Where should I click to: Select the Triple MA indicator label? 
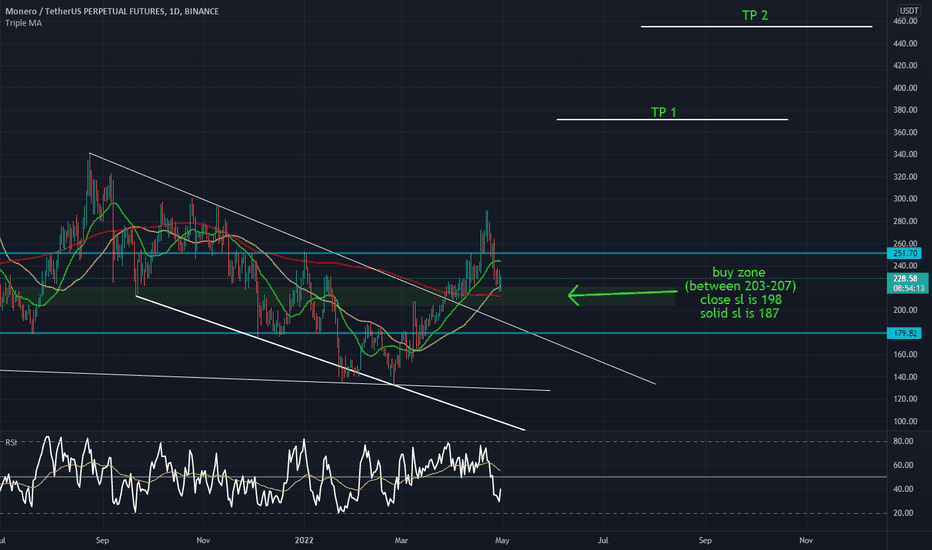23,23
